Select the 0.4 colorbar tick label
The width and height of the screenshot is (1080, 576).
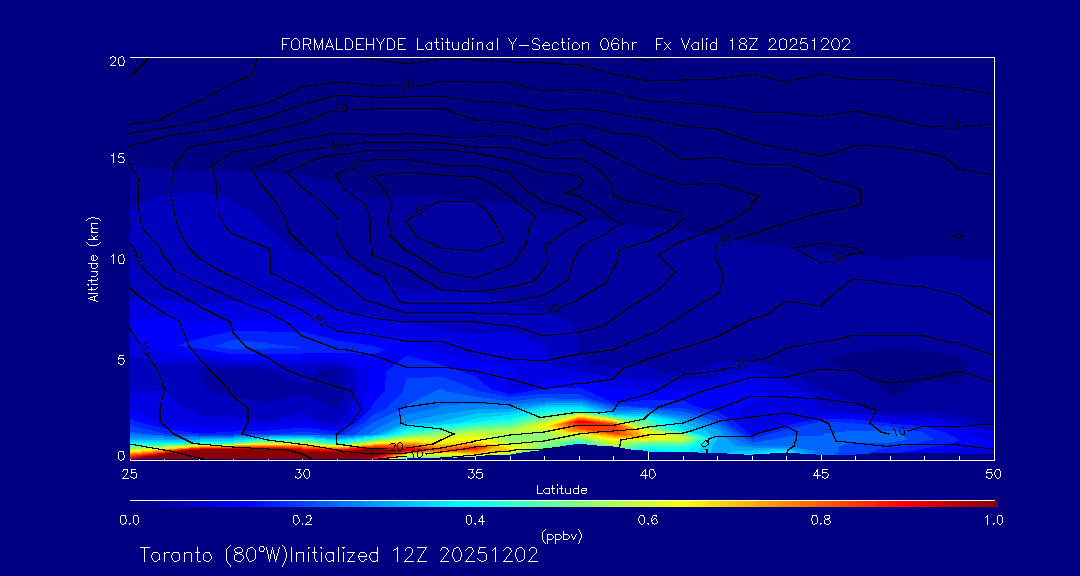(x=475, y=520)
